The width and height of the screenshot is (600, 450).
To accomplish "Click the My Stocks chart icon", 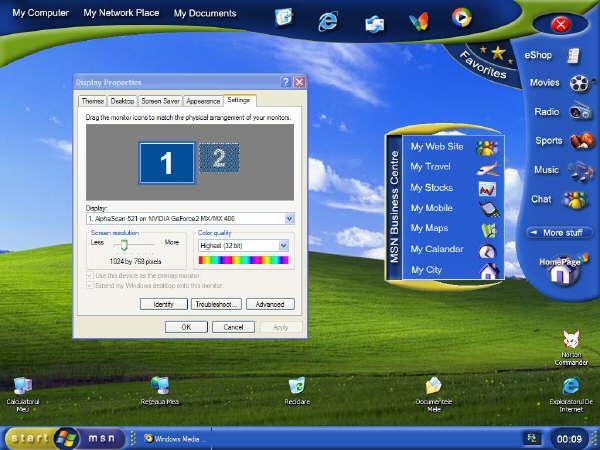I will pyautogui.click(x=487, y=189).
